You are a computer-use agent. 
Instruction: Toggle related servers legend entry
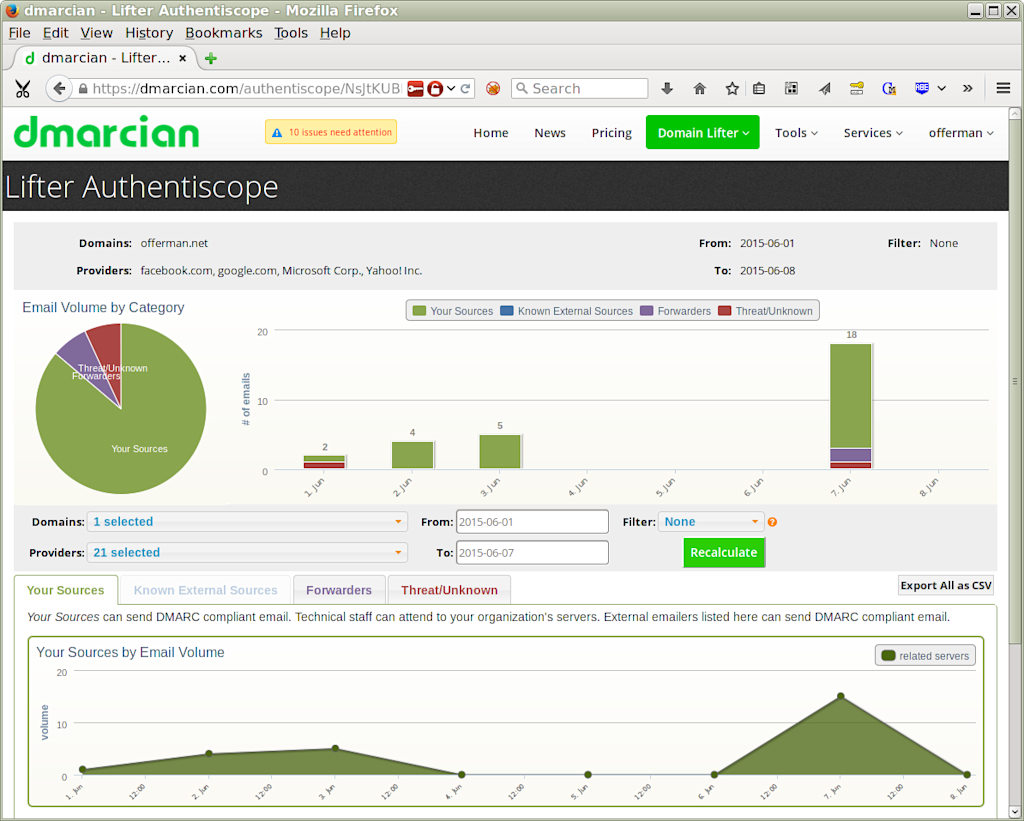click(925, 655)
